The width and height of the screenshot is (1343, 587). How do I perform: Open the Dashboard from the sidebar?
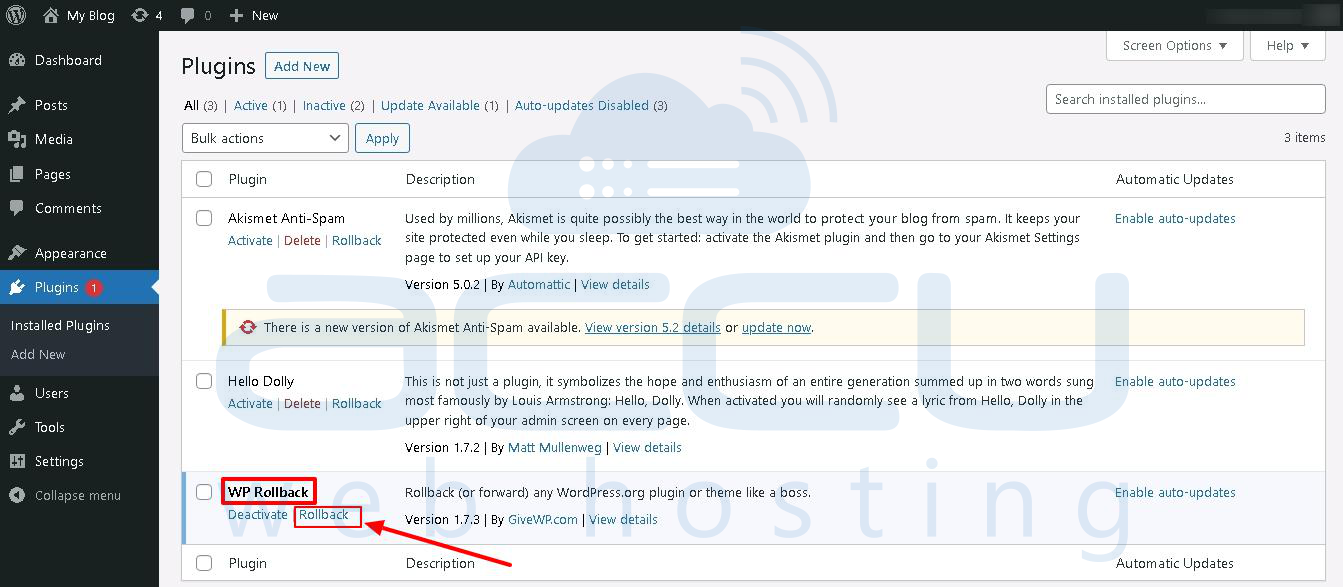60,60
